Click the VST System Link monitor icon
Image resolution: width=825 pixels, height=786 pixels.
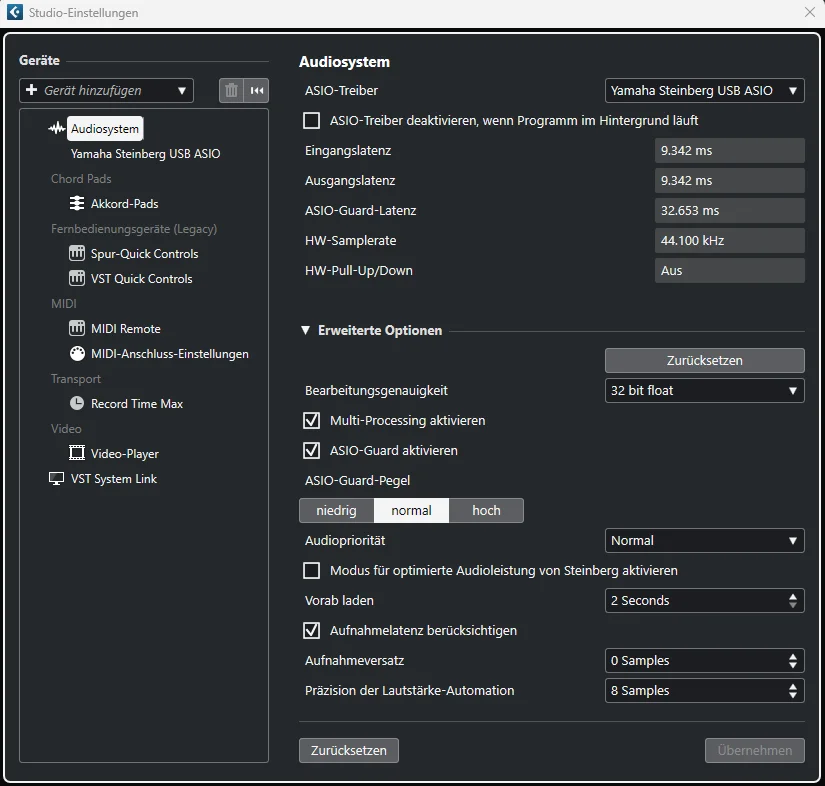point(56,479)
